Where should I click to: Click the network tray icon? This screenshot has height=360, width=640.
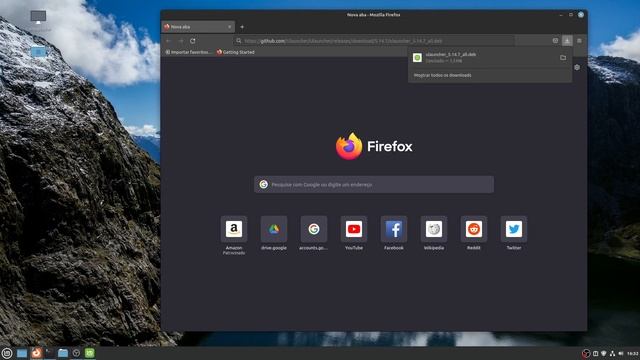tap(612, 353)
